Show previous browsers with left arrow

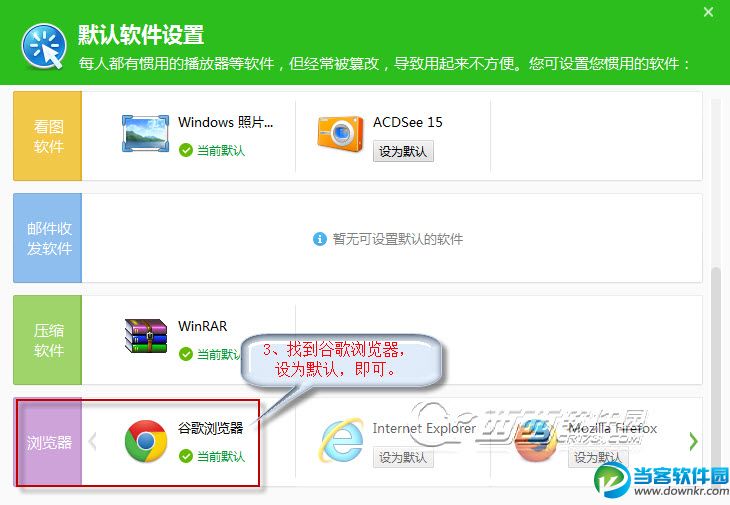[93, 441]
